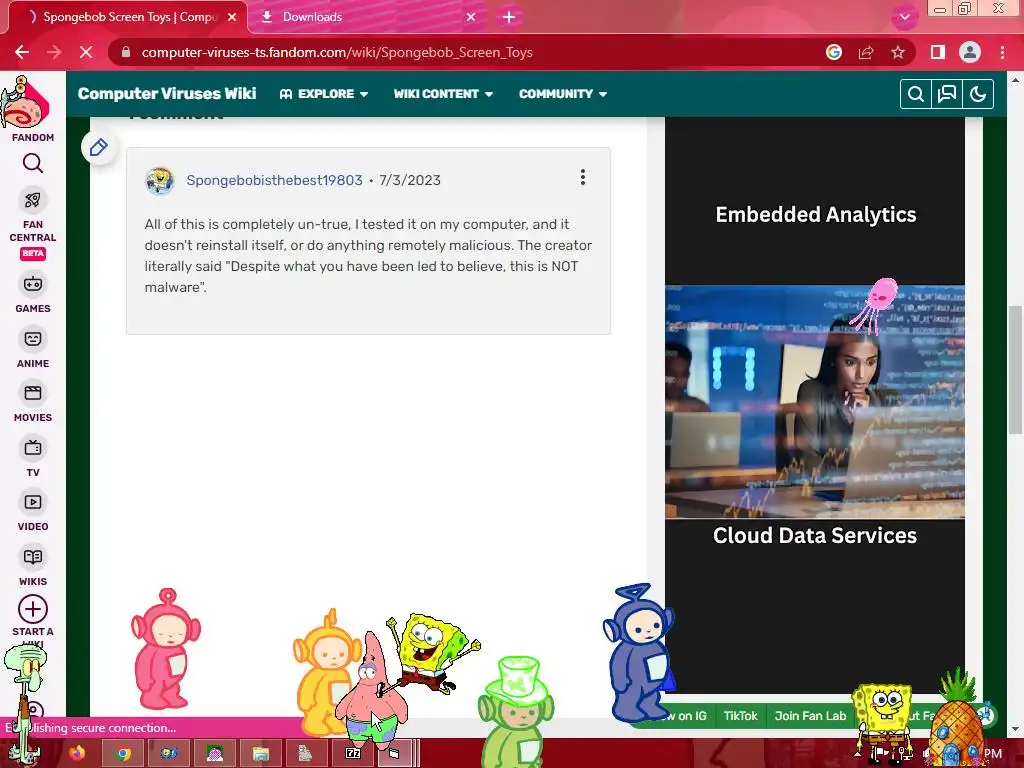The image size is (1024, 768).
Task: Open the Wikis book icon
Action: point(33,557)
